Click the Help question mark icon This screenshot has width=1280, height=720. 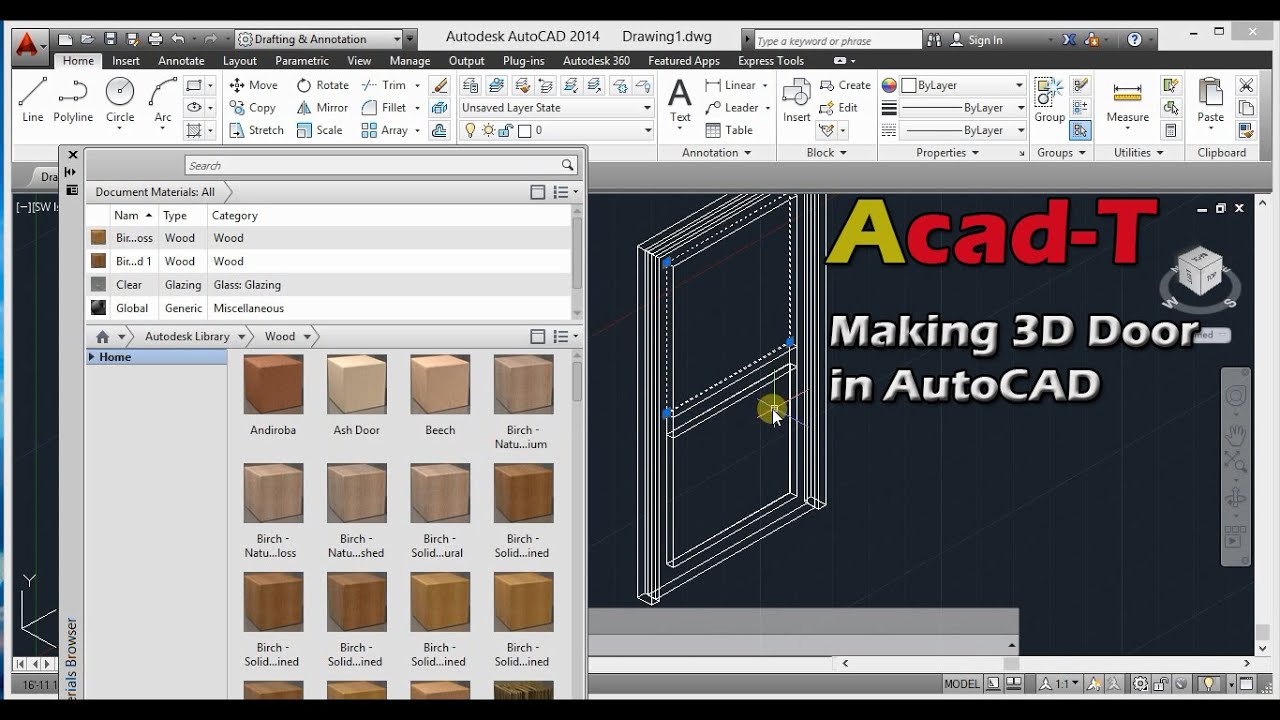click(1134, 40)
